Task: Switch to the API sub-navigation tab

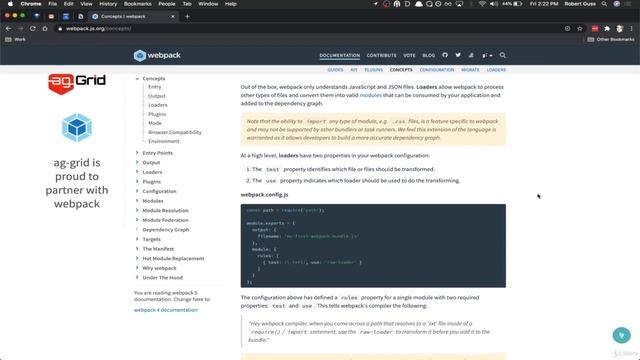Action: click(353, 70)
